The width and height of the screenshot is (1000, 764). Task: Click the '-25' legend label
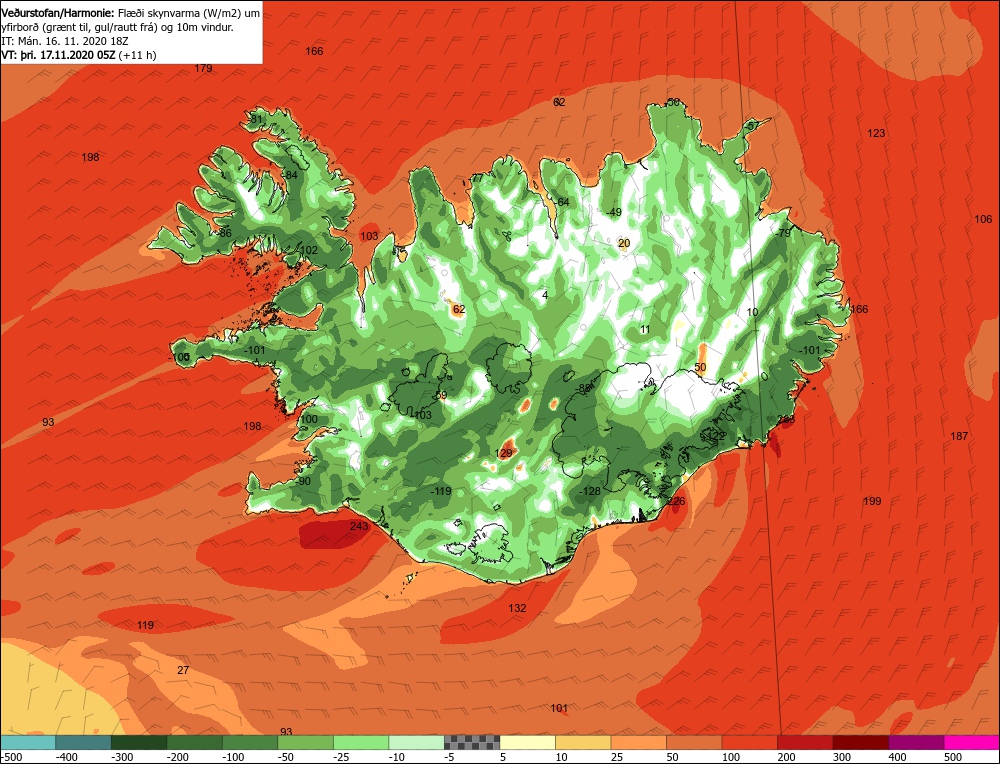(343, 757)
